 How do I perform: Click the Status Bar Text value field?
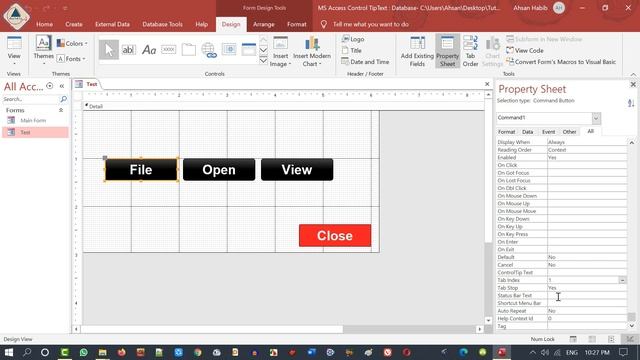point(587,296)
